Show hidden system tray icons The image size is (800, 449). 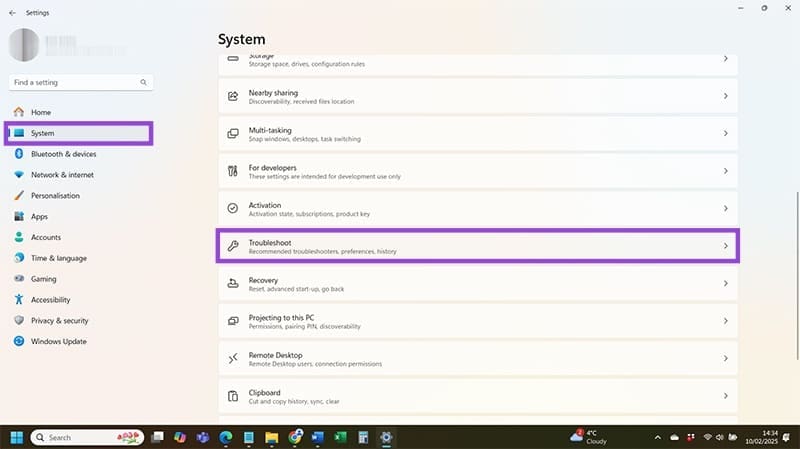point(658,437)
